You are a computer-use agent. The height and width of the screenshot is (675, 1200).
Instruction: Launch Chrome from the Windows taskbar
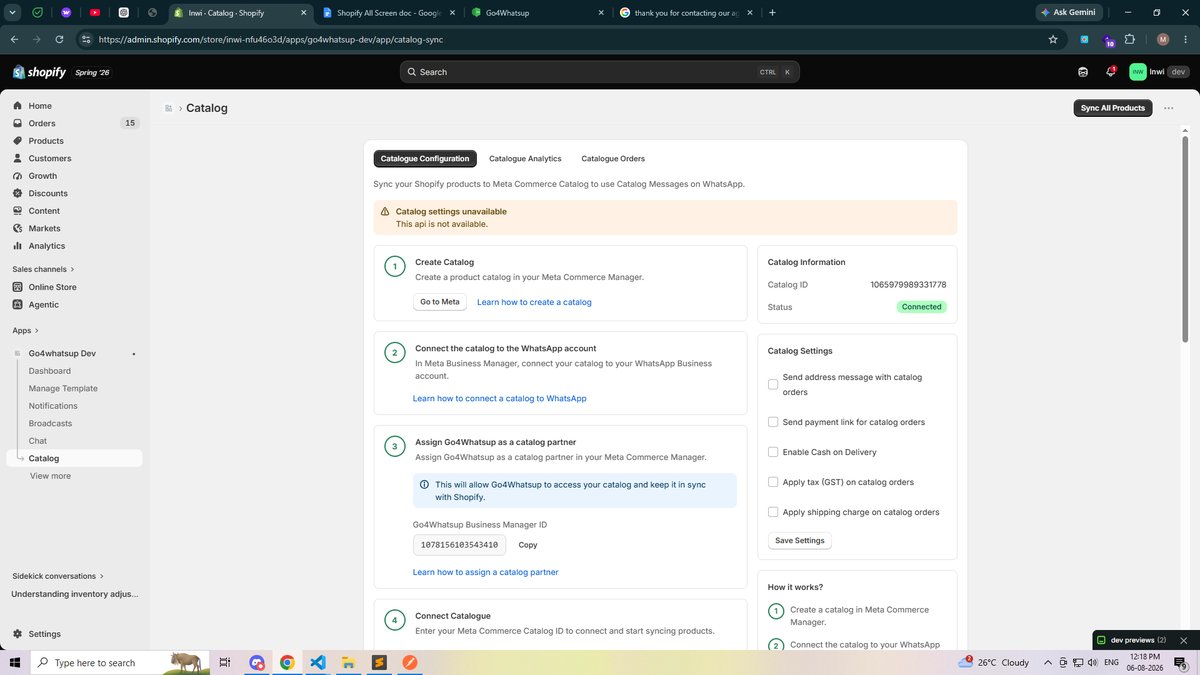tap(287, 662)
